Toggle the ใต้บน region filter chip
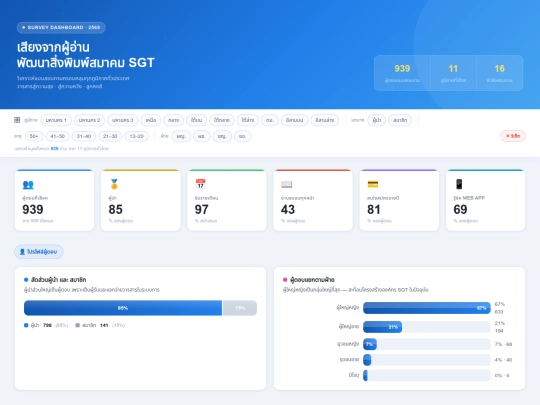The width and height of the screenshot is (540, 405). click(x=196, y=120)
